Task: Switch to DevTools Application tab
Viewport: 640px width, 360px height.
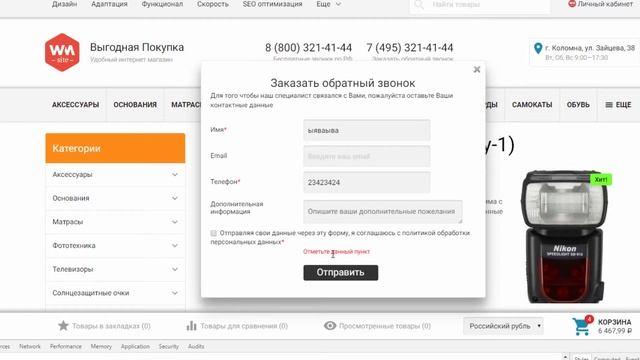Action: coord(135,347)
